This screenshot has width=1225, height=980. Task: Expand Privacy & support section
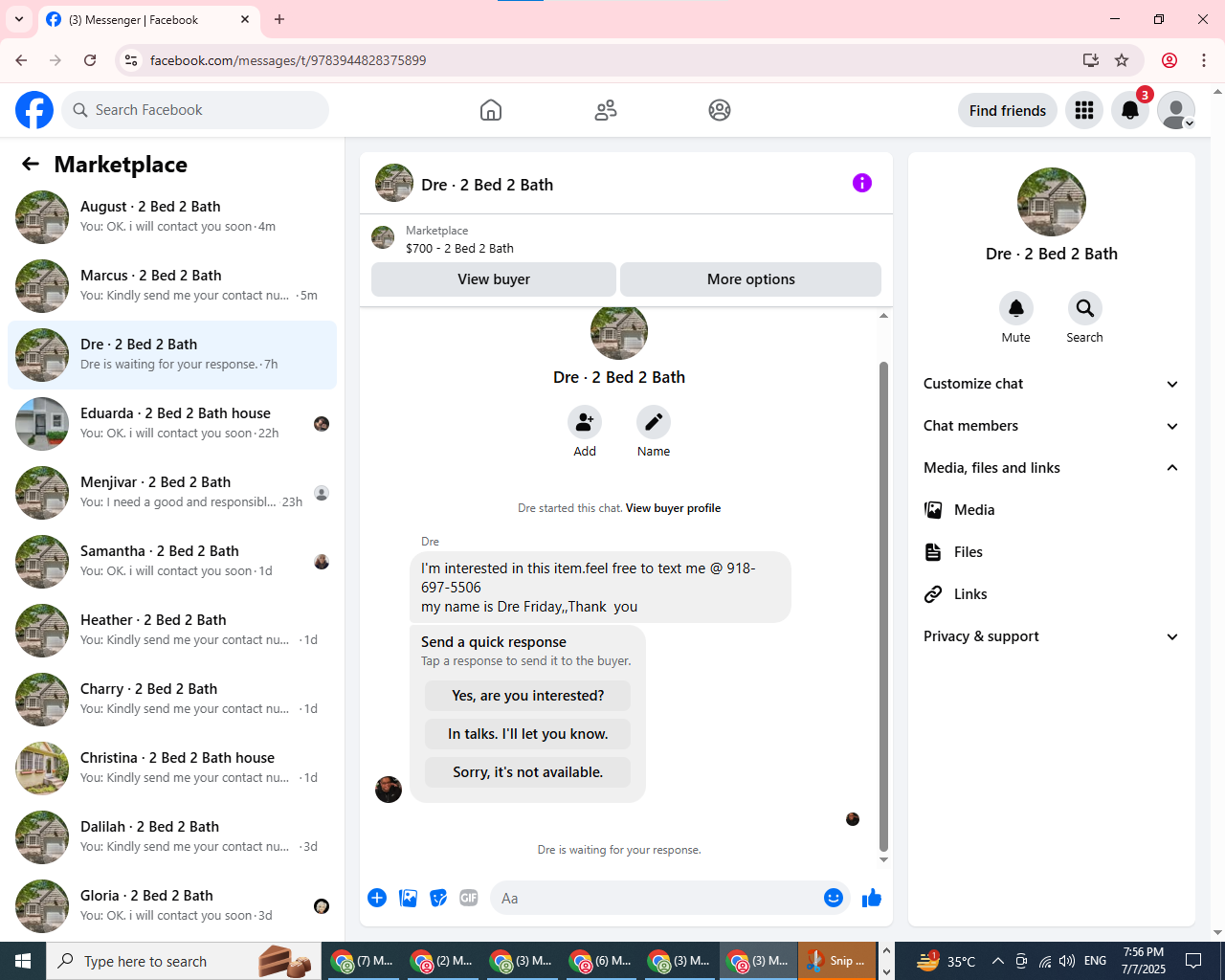pos(1051,636)
